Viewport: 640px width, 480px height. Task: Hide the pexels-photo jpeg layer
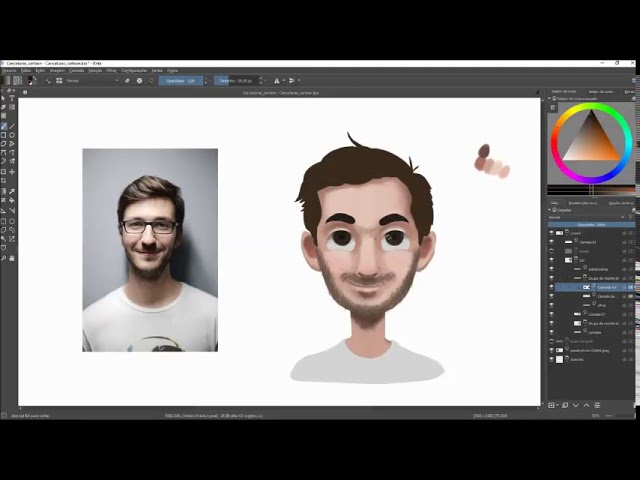[551, 350]
